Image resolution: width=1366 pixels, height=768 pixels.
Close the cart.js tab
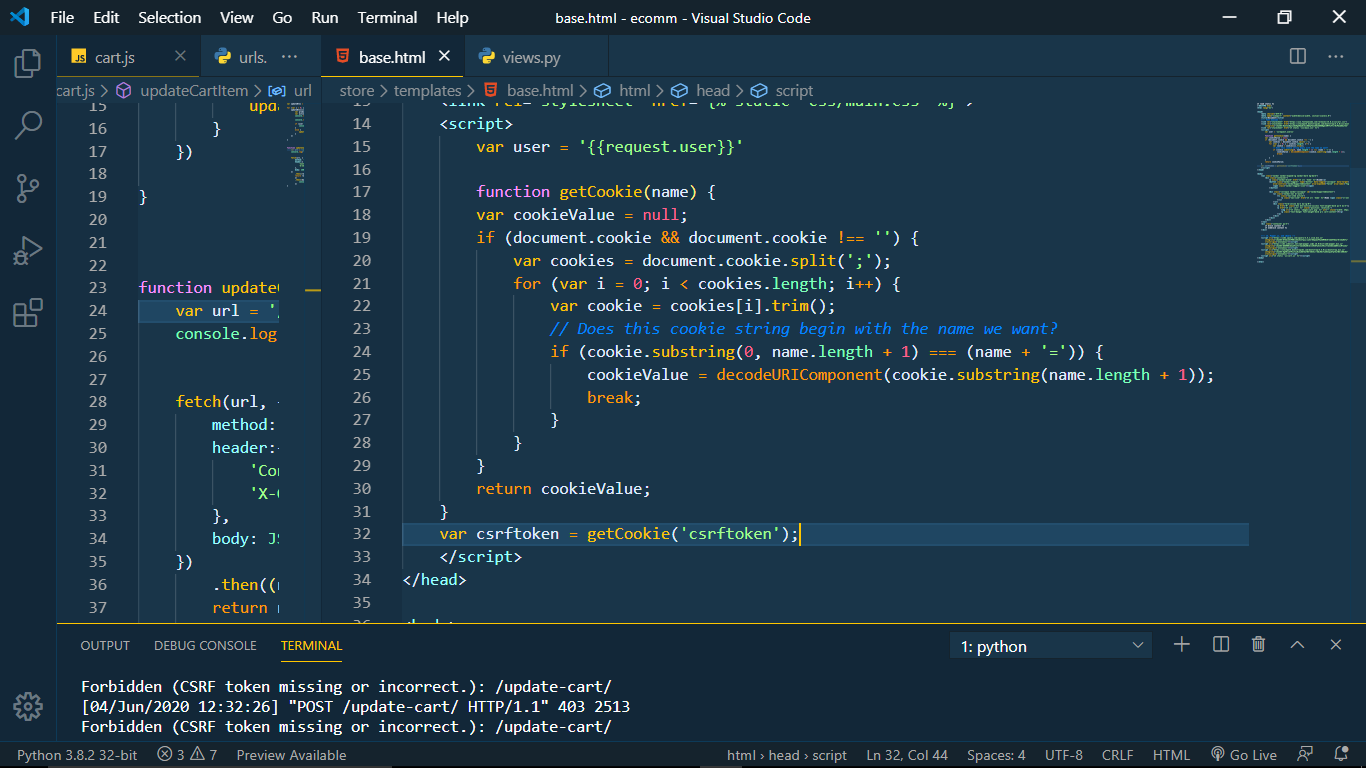(x=180, y=57)
